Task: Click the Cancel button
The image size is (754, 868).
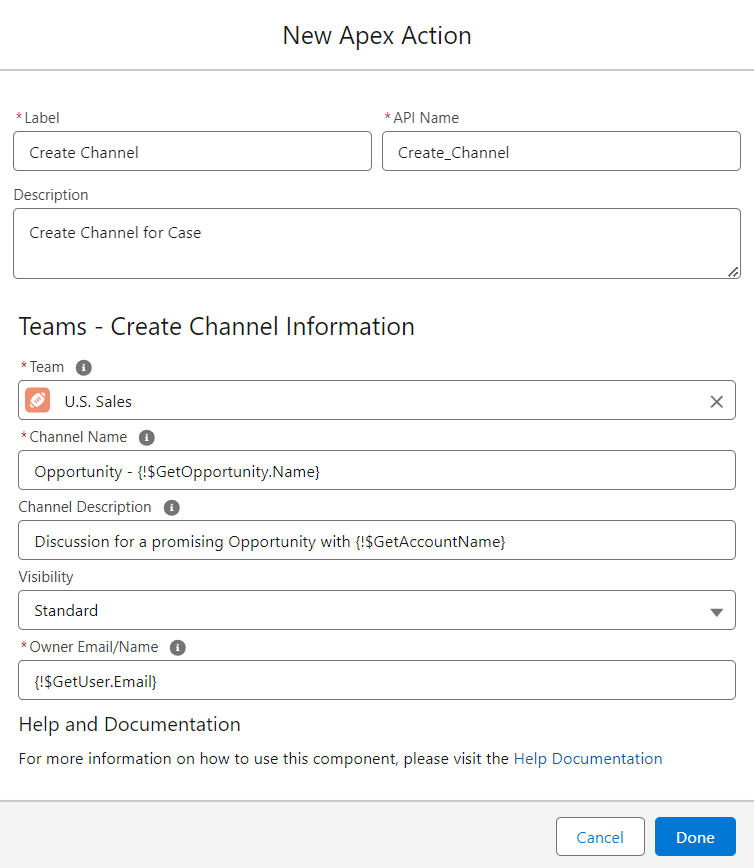Action: point(600,836)
